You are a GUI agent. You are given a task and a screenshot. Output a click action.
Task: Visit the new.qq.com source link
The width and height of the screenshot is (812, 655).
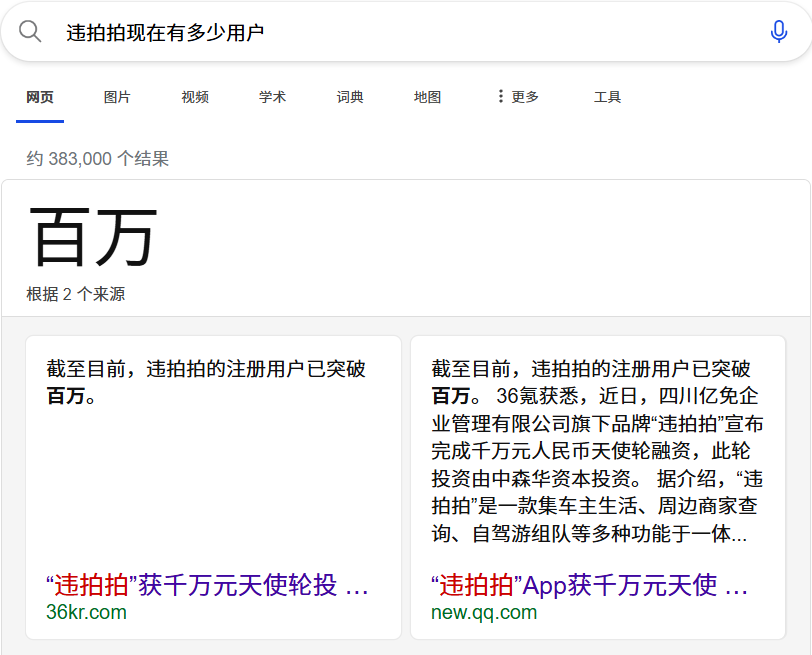pos(484,612)
